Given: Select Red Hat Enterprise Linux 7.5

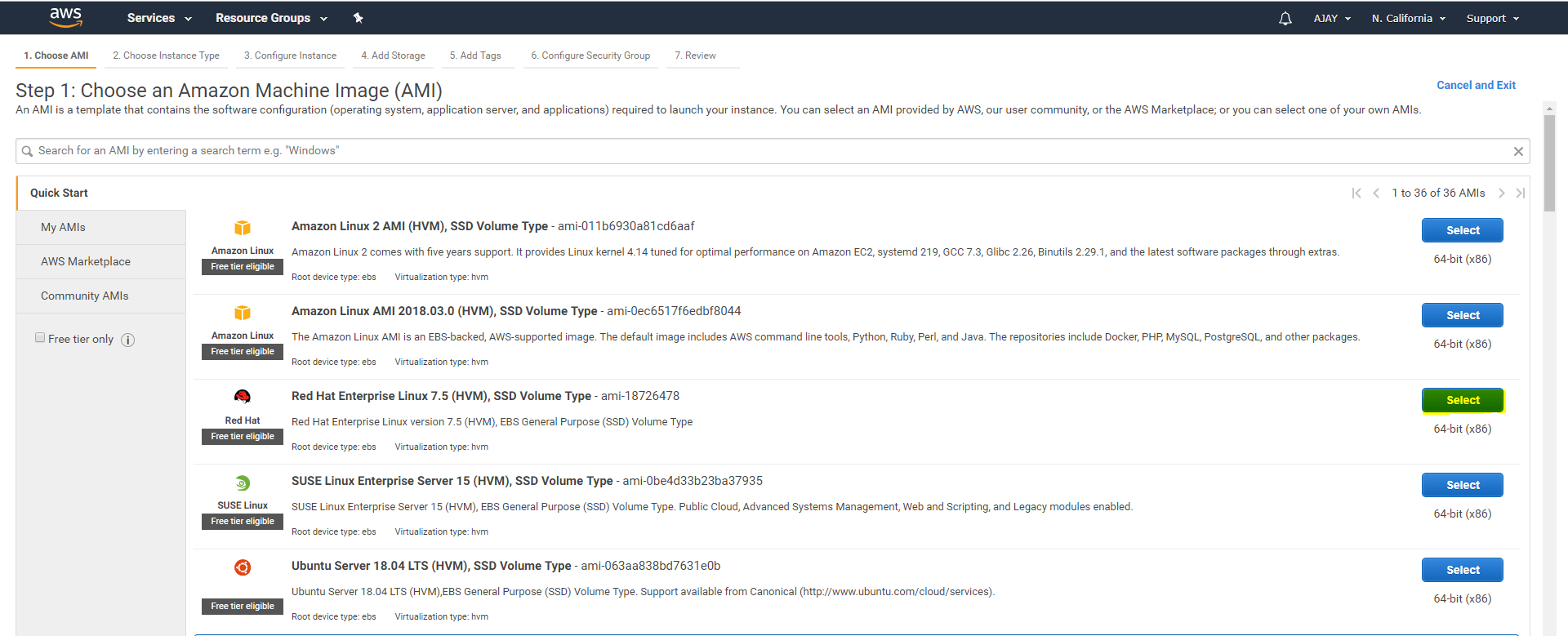Looking at the screenshot, I should [1463, 400].
